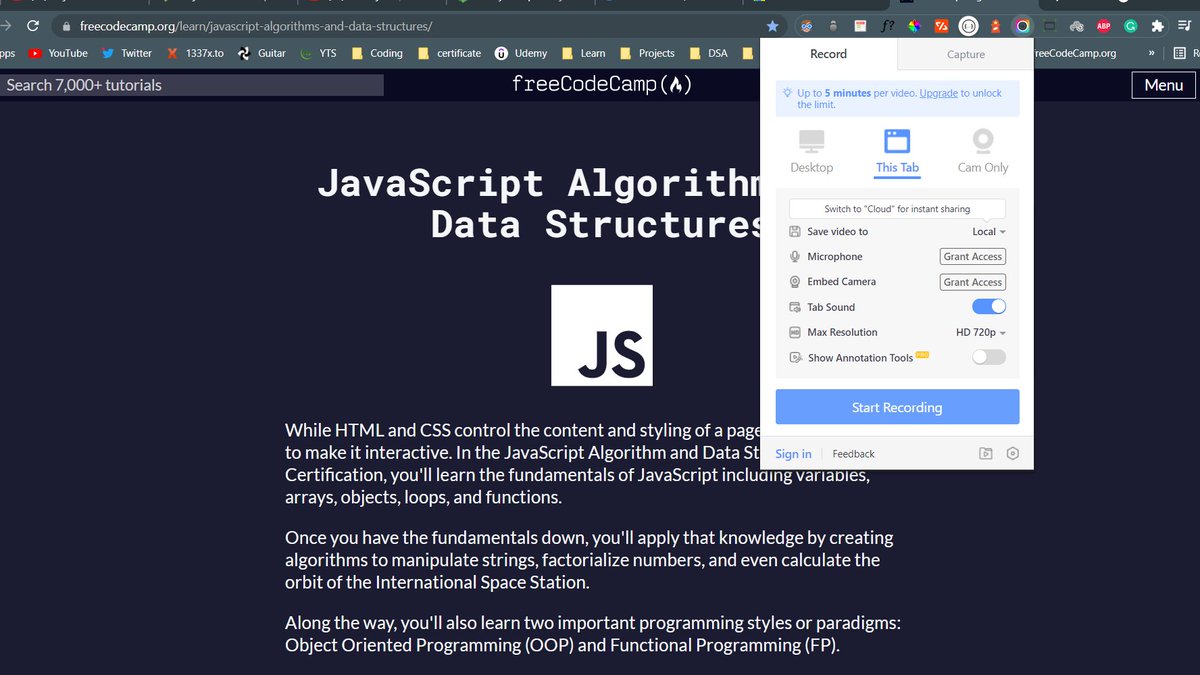Switch to the Record tab
This screenshot has width=1200, height=675.
coord(828,54)
